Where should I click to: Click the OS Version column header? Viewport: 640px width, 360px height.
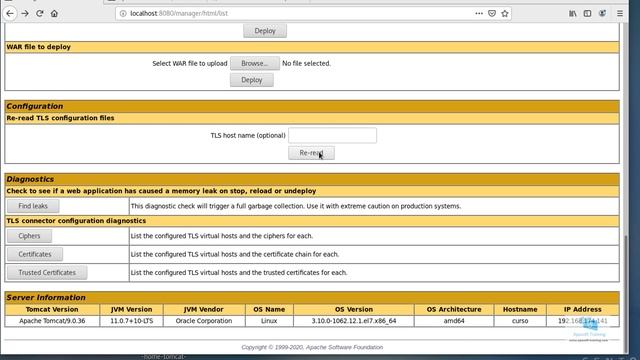pyautogui.click(x=353, y=309)
